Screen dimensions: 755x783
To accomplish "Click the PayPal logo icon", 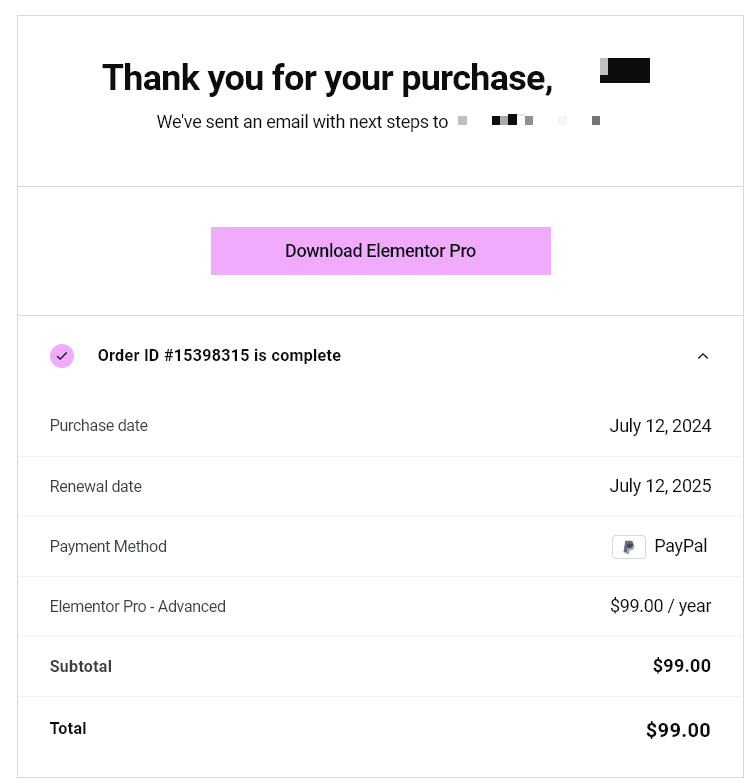I will click(629, 547).
